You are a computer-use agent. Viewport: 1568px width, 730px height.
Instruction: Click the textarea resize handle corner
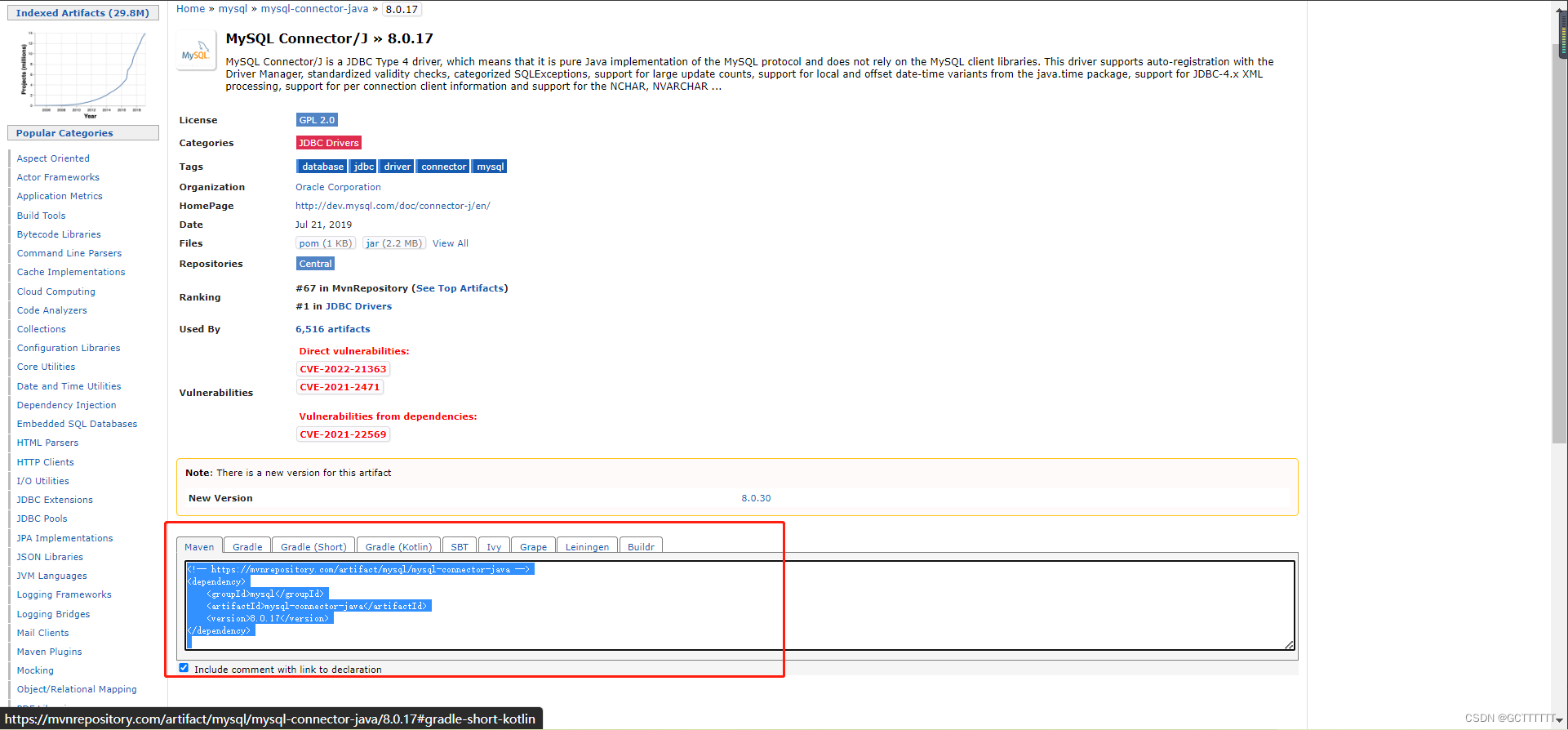[x=1289, y=645]
